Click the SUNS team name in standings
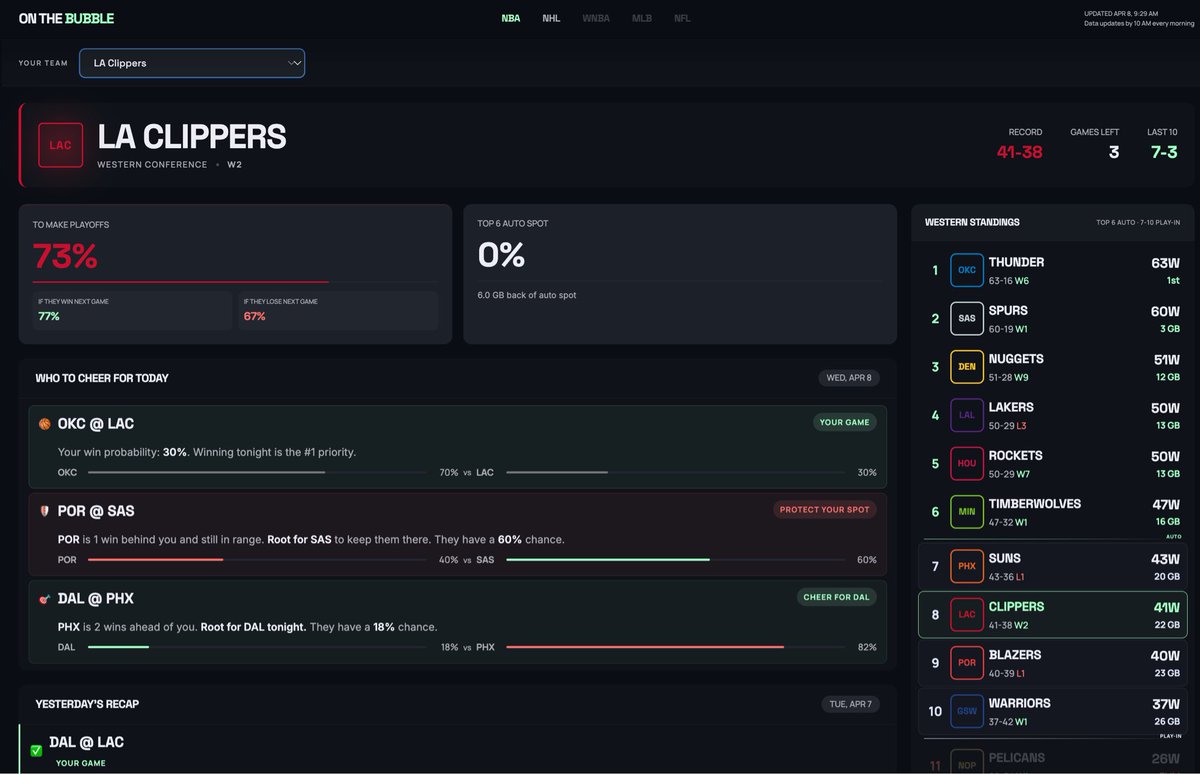This screenshot has height=774, width=1200. click(1005, 558)
